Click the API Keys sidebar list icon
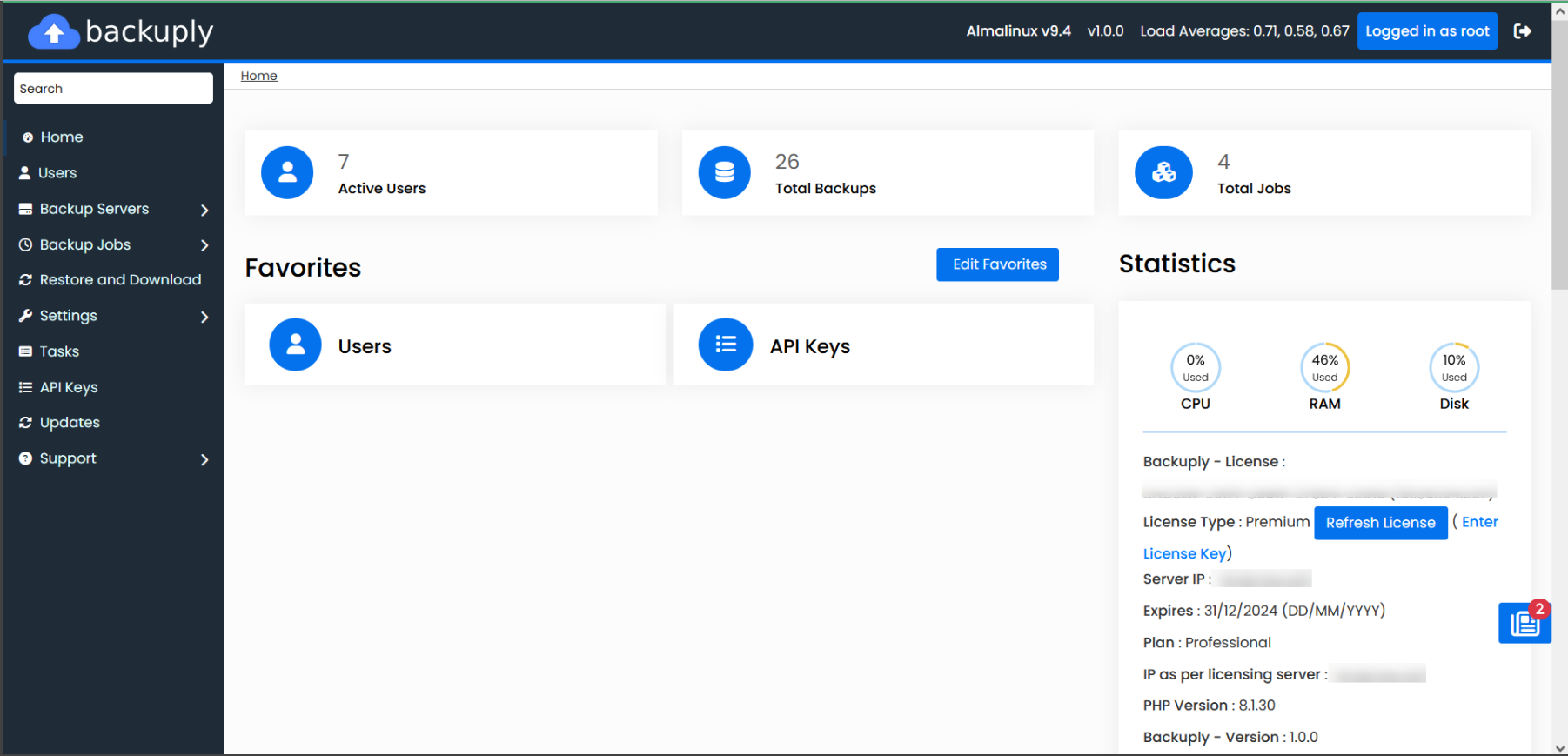Image resolution: width=1568 pixels, height=756 pixels. click(x=25, y=387)
